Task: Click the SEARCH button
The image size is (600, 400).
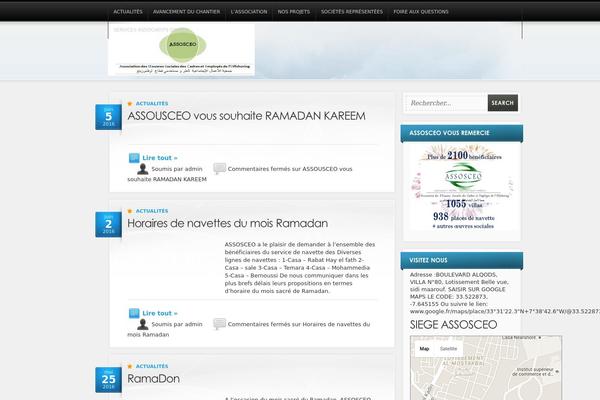Action: pyautogui.click(x=502, y=103)
